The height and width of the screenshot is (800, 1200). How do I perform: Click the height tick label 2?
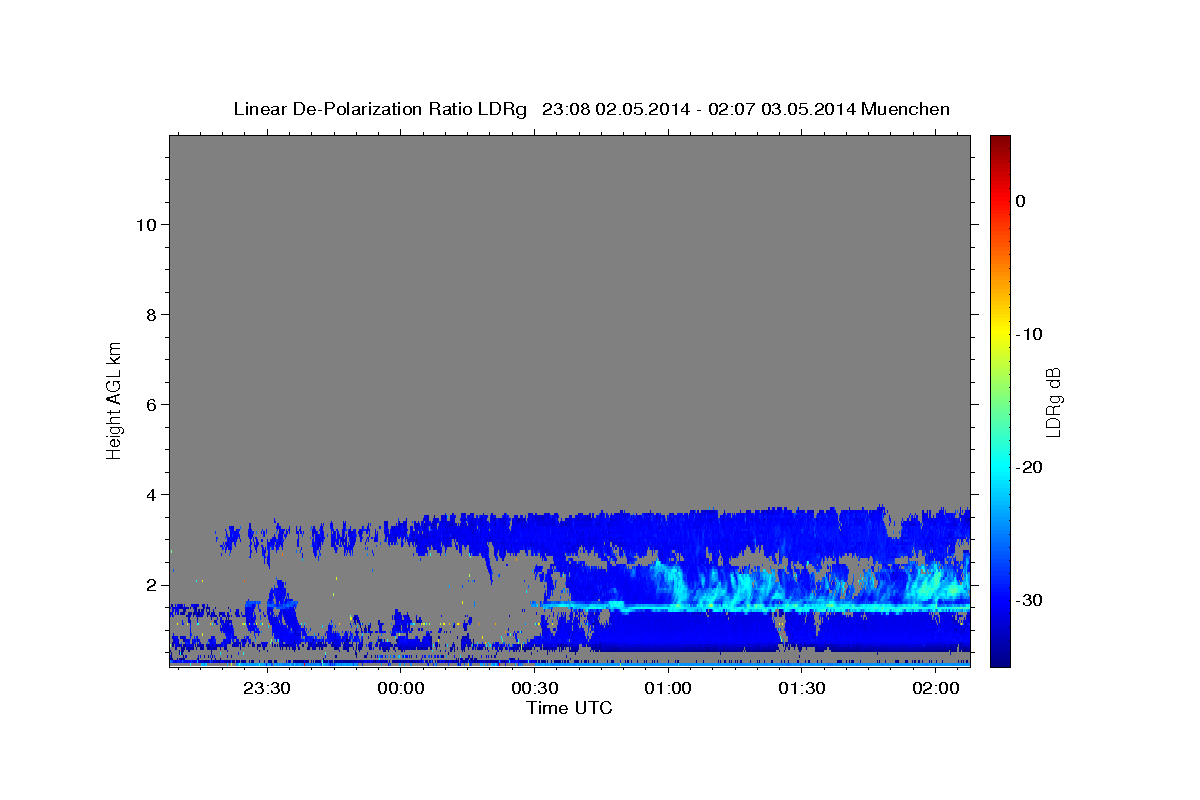pyautogui.click(x=150, y=585)
